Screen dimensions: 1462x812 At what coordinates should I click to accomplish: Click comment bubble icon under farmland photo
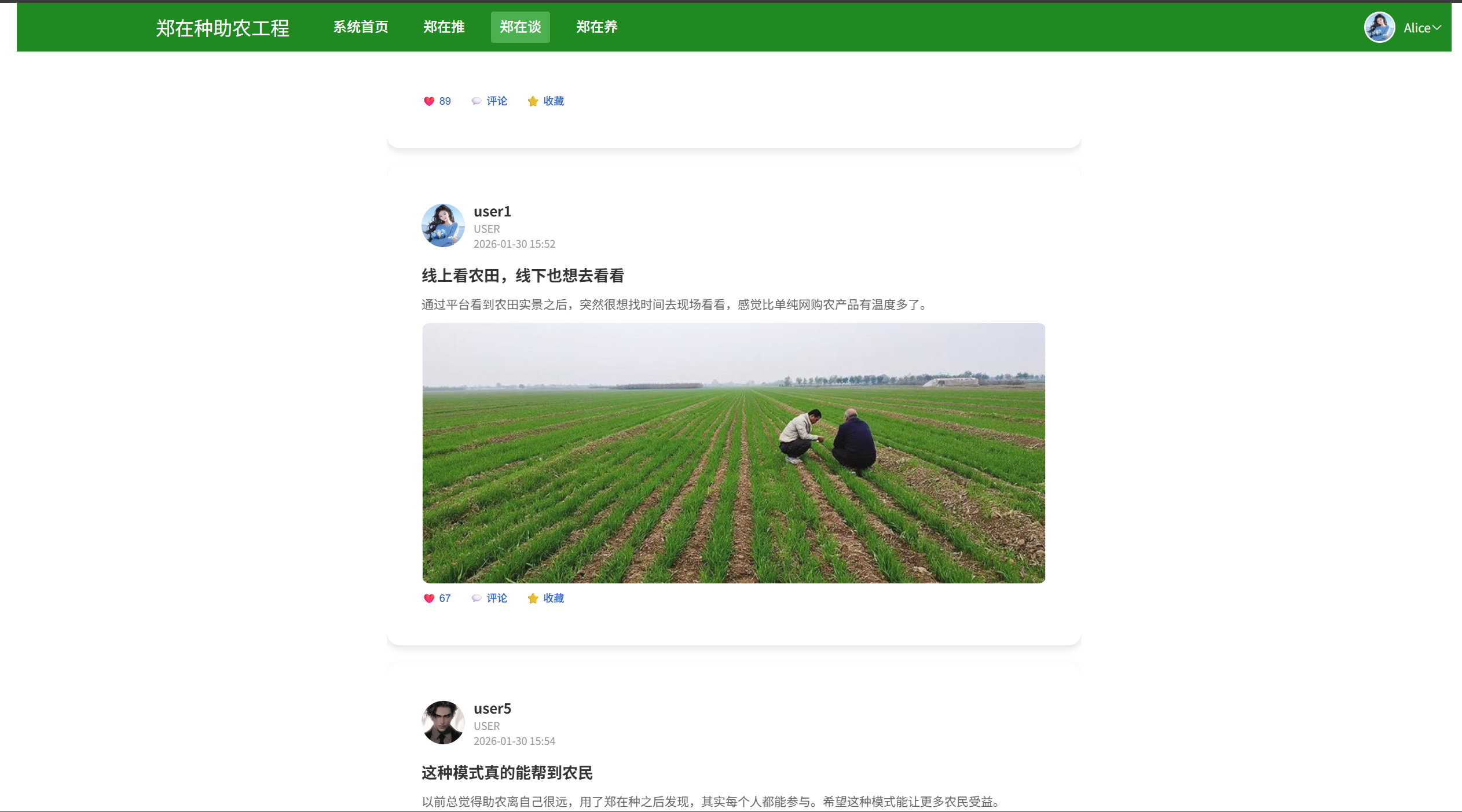click(x=477, y=598)
